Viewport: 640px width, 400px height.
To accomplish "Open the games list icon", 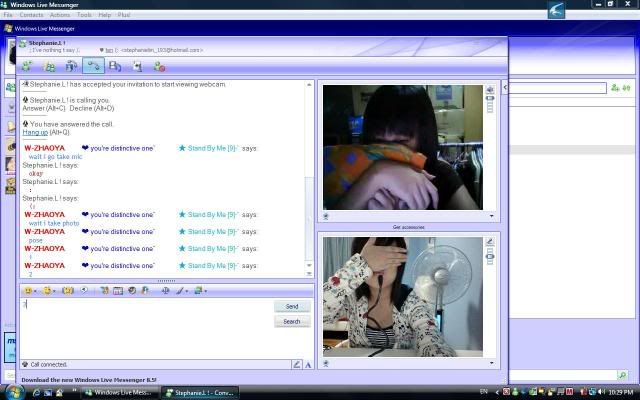I will (x=137, y=66).
